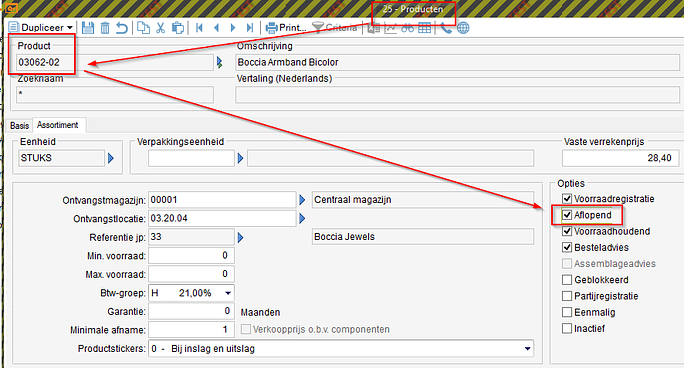Paste using the clipboard icon
Screen dimensions: 684x368
pos(178,28)
